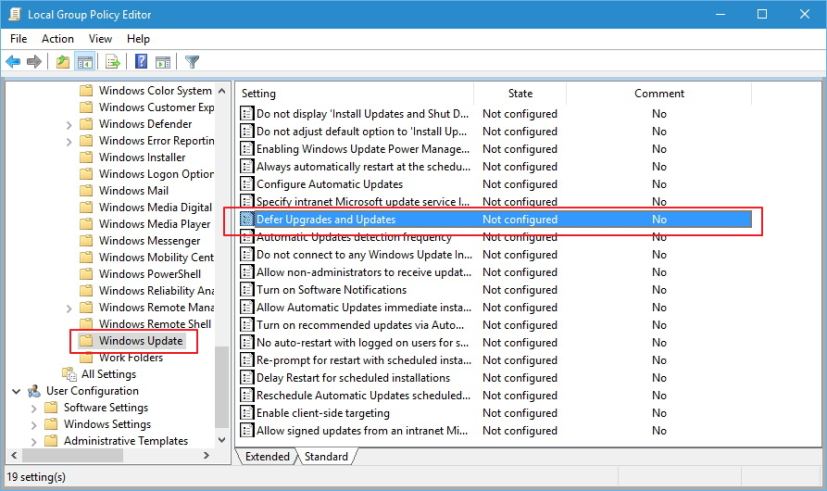The height and width of the screenshot is (491, 827).
Task: Select 'Reschedule Automatic Updates scheduled...' setting
Action: click(x=363, y=395)
